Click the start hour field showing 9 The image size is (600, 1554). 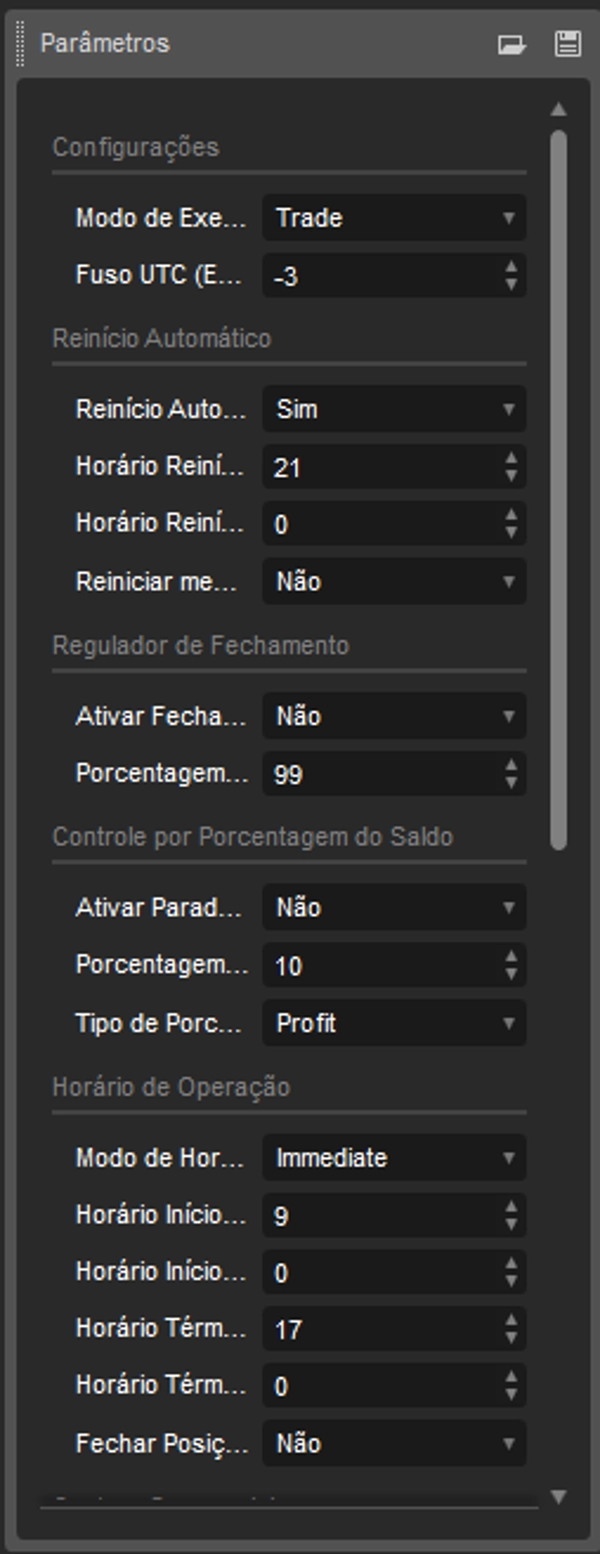coord(380,1216)
